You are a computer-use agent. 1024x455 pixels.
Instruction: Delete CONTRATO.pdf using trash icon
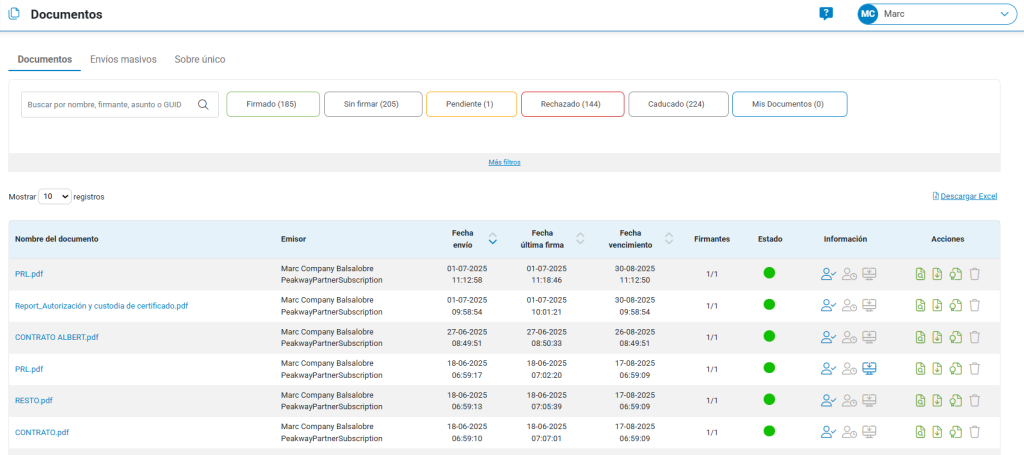(974, 431)
